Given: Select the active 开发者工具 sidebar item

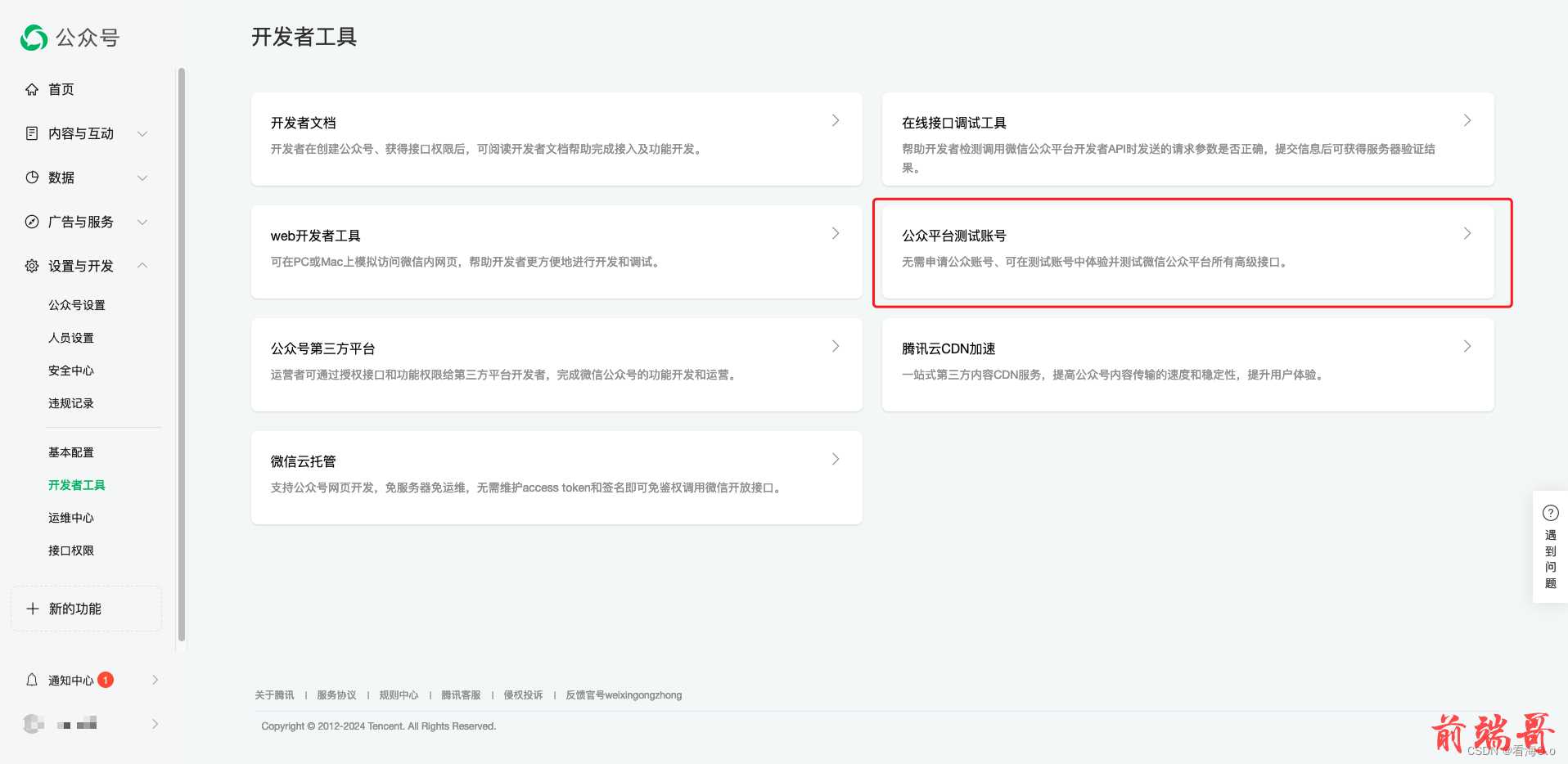Looking at the screenshot, I should pos(77,485).
